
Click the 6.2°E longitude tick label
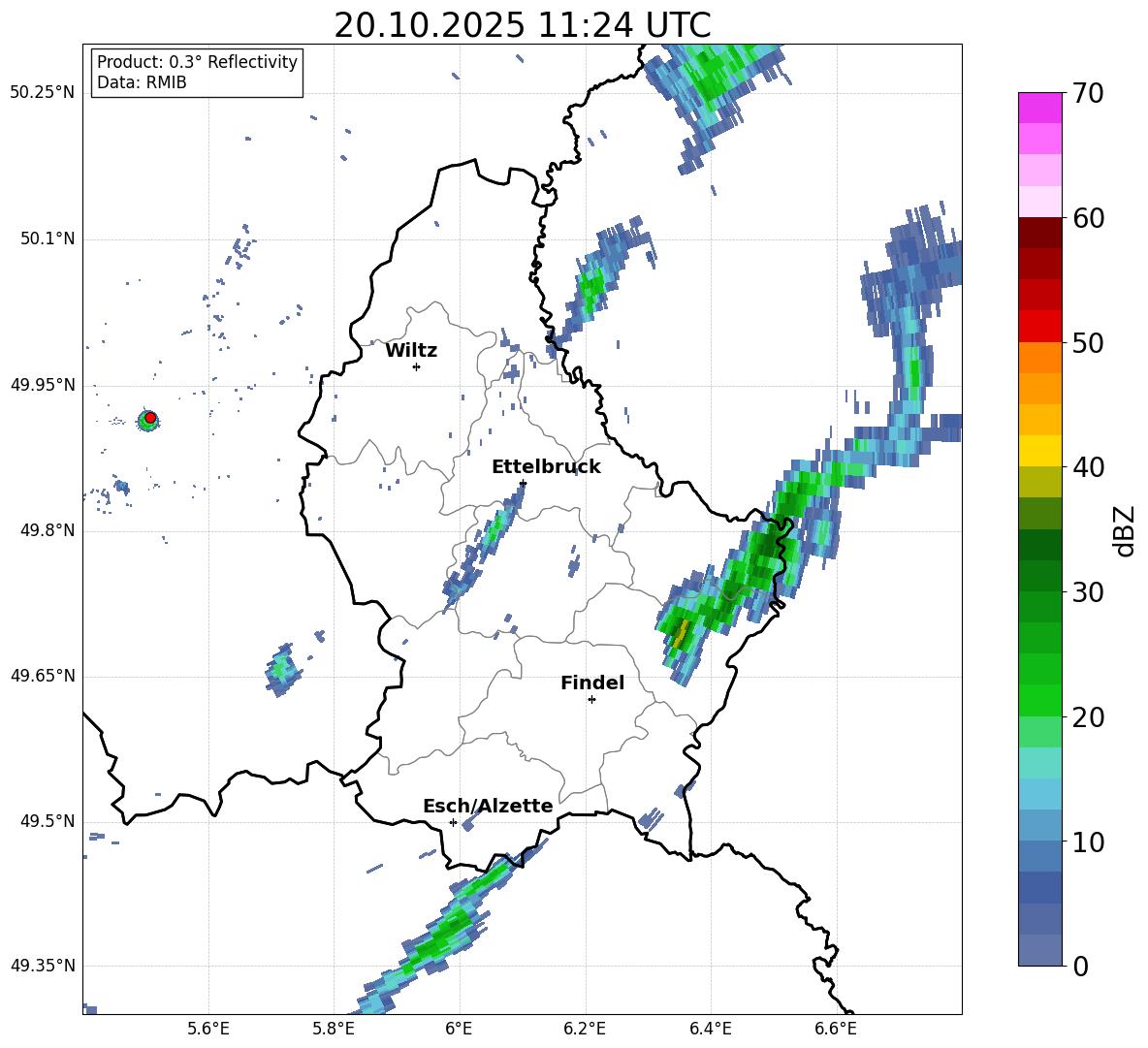coord(585,1029)
